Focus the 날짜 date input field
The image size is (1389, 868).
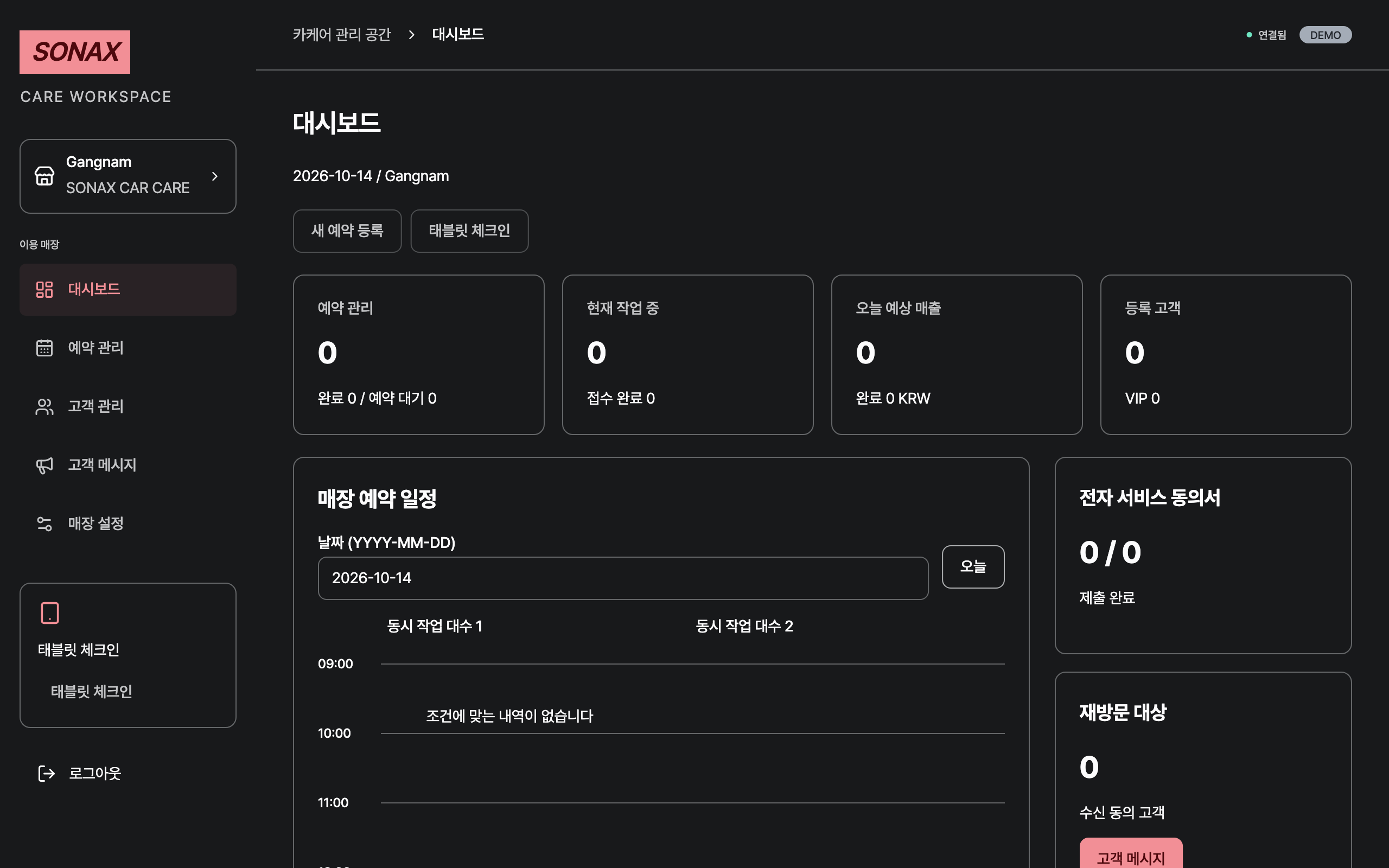click(x=623, y=578)
